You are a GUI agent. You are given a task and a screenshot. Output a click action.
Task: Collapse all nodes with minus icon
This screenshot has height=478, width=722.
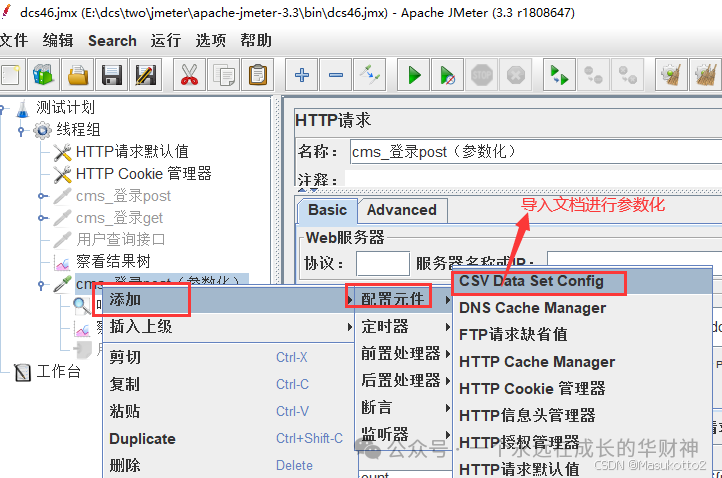coord(336,75)
